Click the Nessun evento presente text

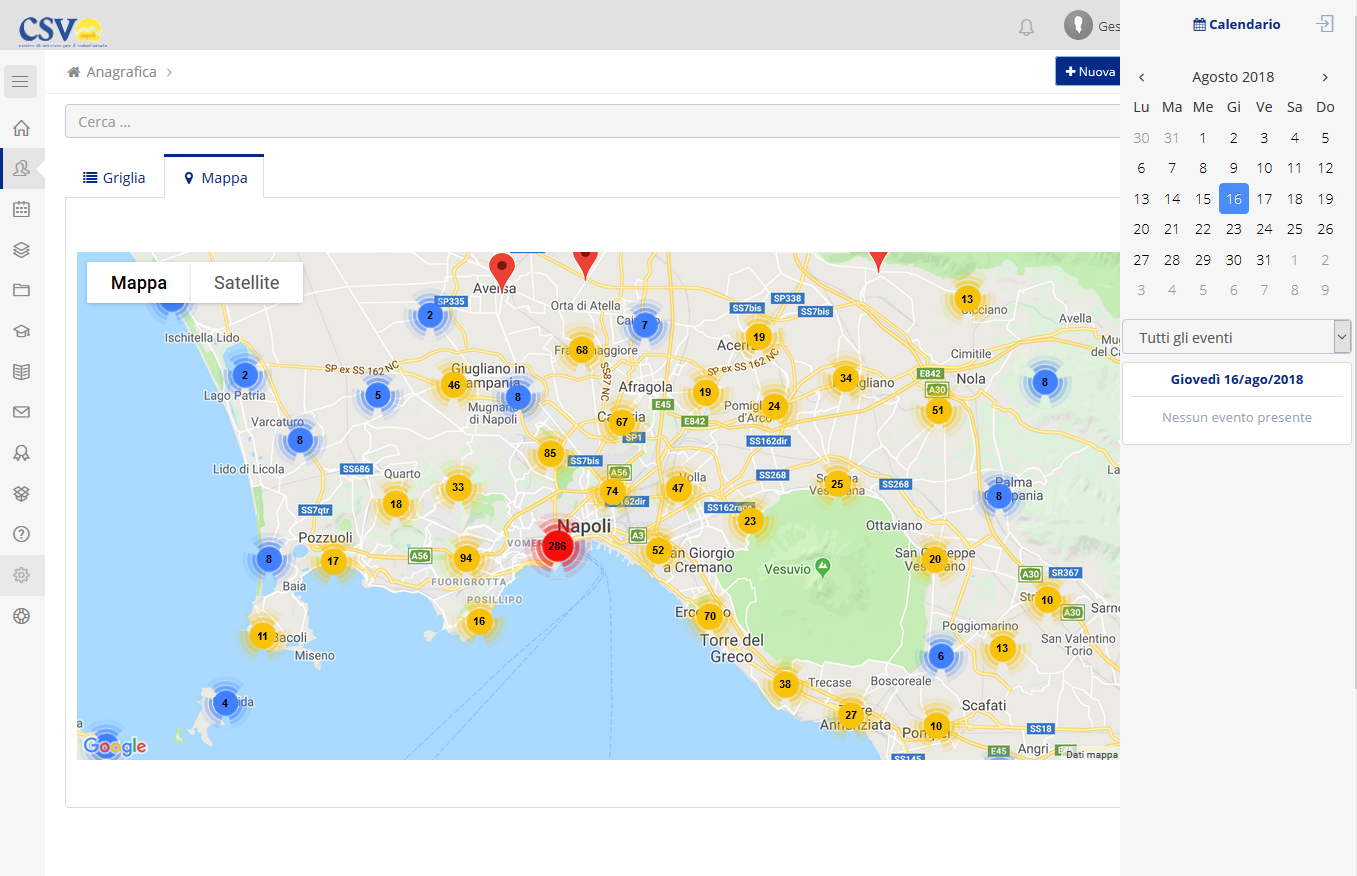pyautogui.click(x=1237, y=417)
